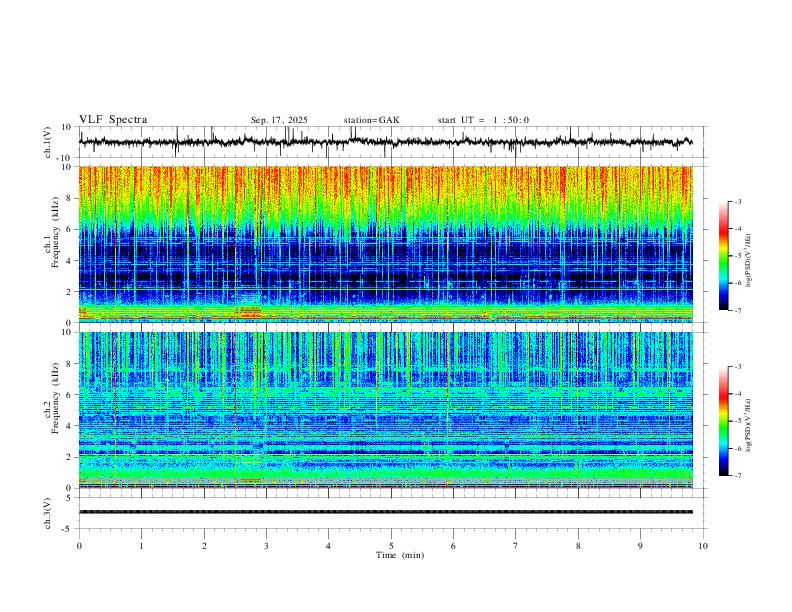Click the "-3" label on lower colorbar
The image size is (792, 612).
737,367
